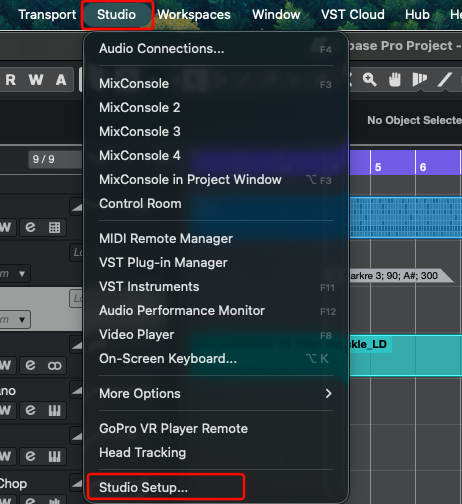Viewport: 462px width, 504px height.
Task: Toggle W write on the 'ano' track
Action: (x=6, y=410)
